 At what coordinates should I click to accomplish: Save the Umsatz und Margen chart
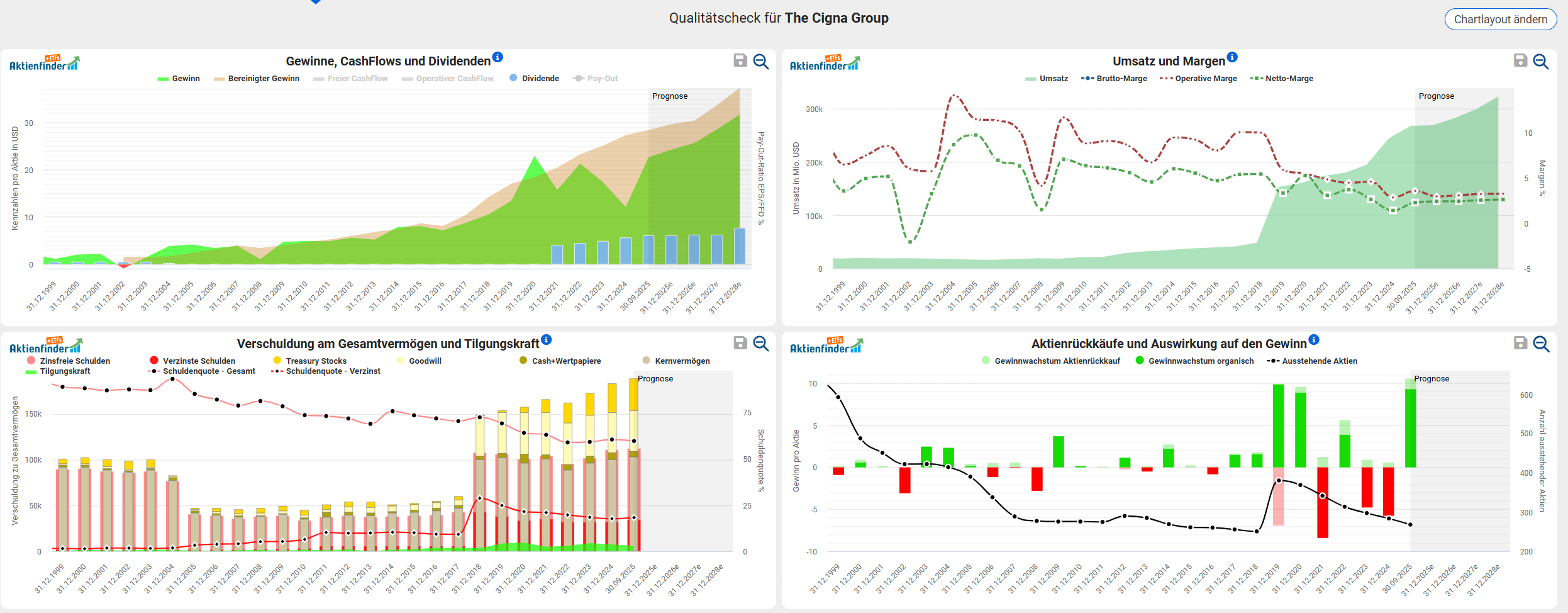coord(1520,60)
